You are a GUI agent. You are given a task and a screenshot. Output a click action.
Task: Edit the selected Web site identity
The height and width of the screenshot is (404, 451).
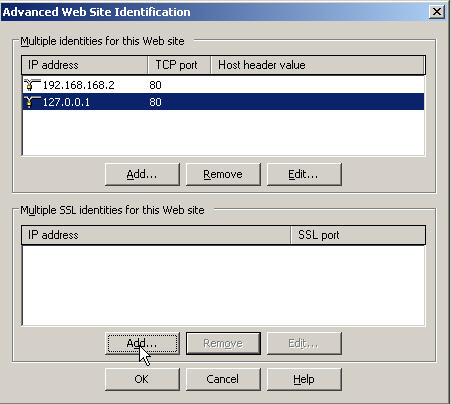coord(304,174)
